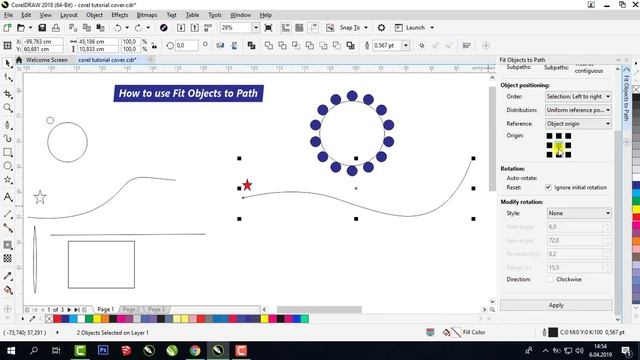Click the Mirror horizontally icon
This screenshot has height=360, width=640.
[220, 45]
